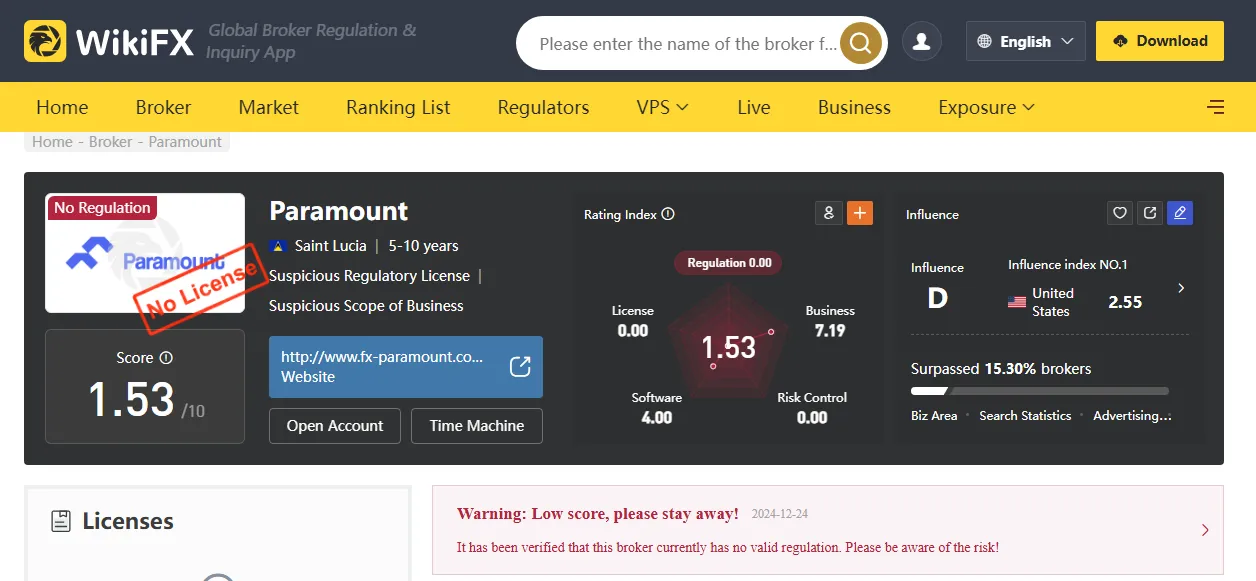Click the search magnifier button
Image resolution: width=1256 pixels, height=581 pixels.
[860, 43]
